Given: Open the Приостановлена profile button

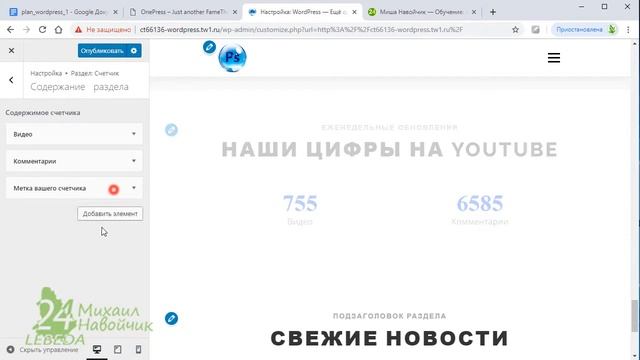Looking at the screenshot, I should [x=584, y=29].
